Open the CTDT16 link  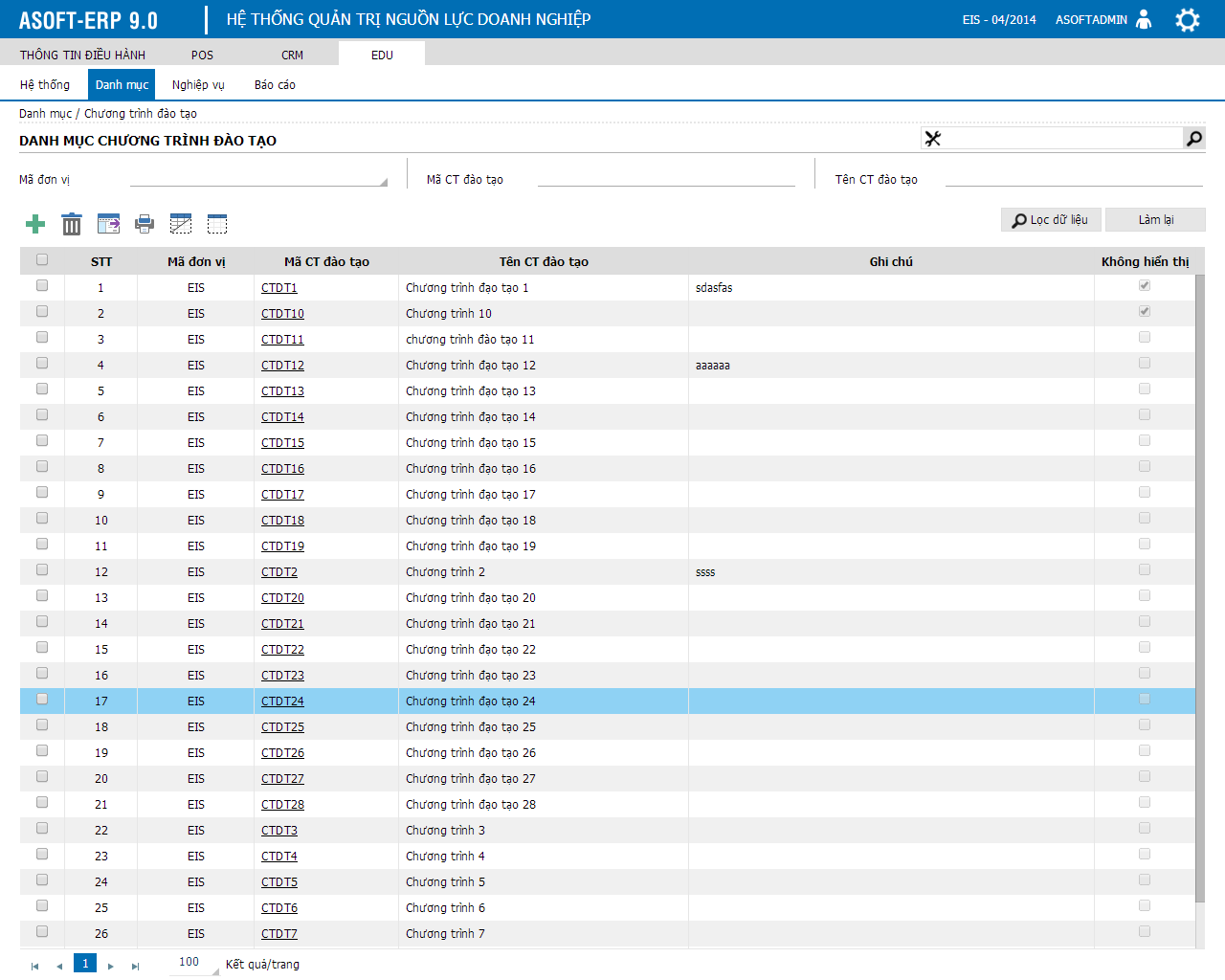[x=282, y=468]
